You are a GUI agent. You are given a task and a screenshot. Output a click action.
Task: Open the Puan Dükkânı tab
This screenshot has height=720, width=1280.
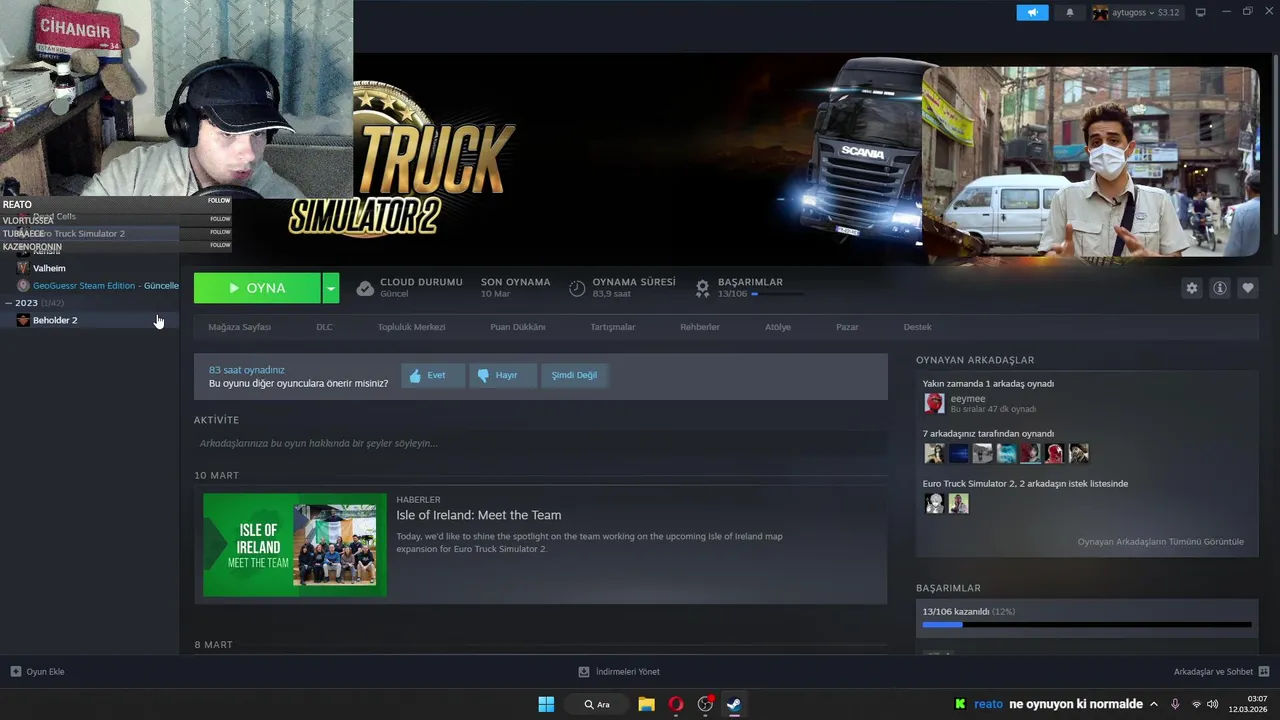point(518,327)
